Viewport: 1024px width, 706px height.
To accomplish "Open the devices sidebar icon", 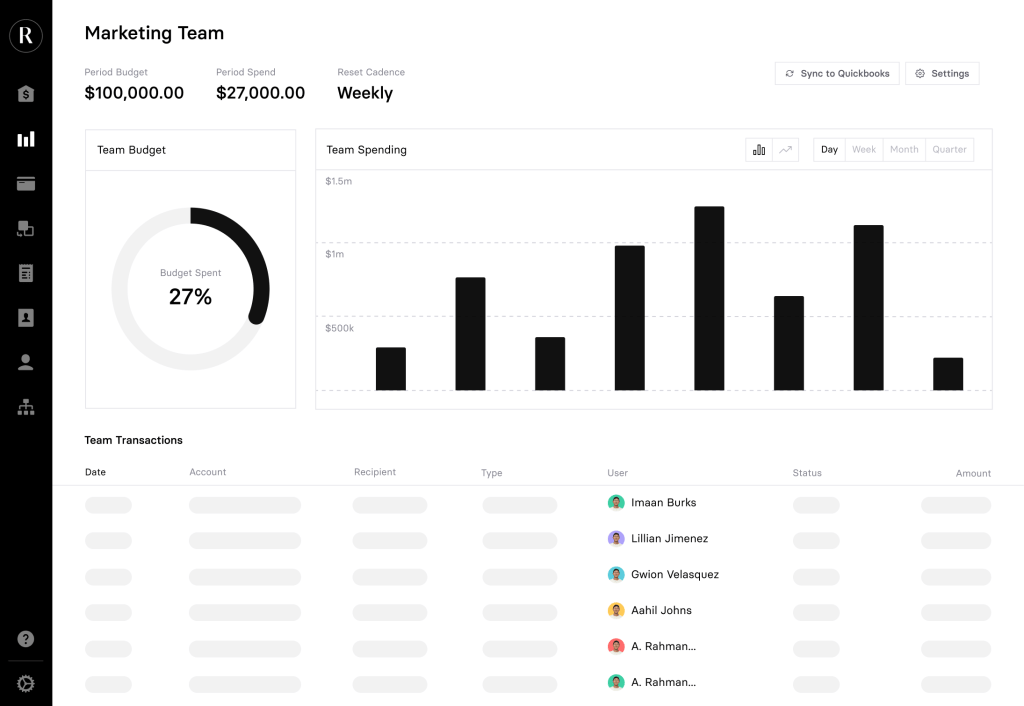I will (x=25, y=229).
